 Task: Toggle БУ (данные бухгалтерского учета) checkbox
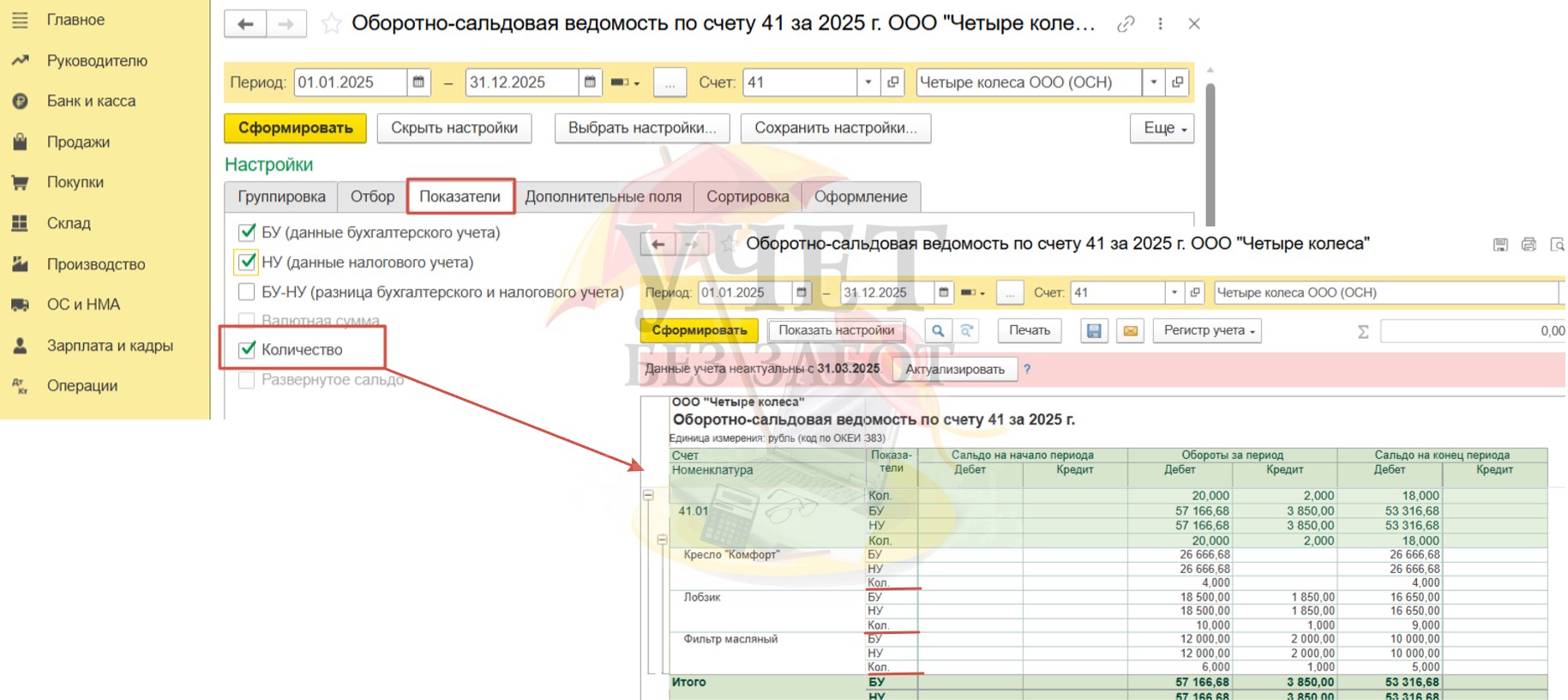pyautogui.click(x=248, y=232)
